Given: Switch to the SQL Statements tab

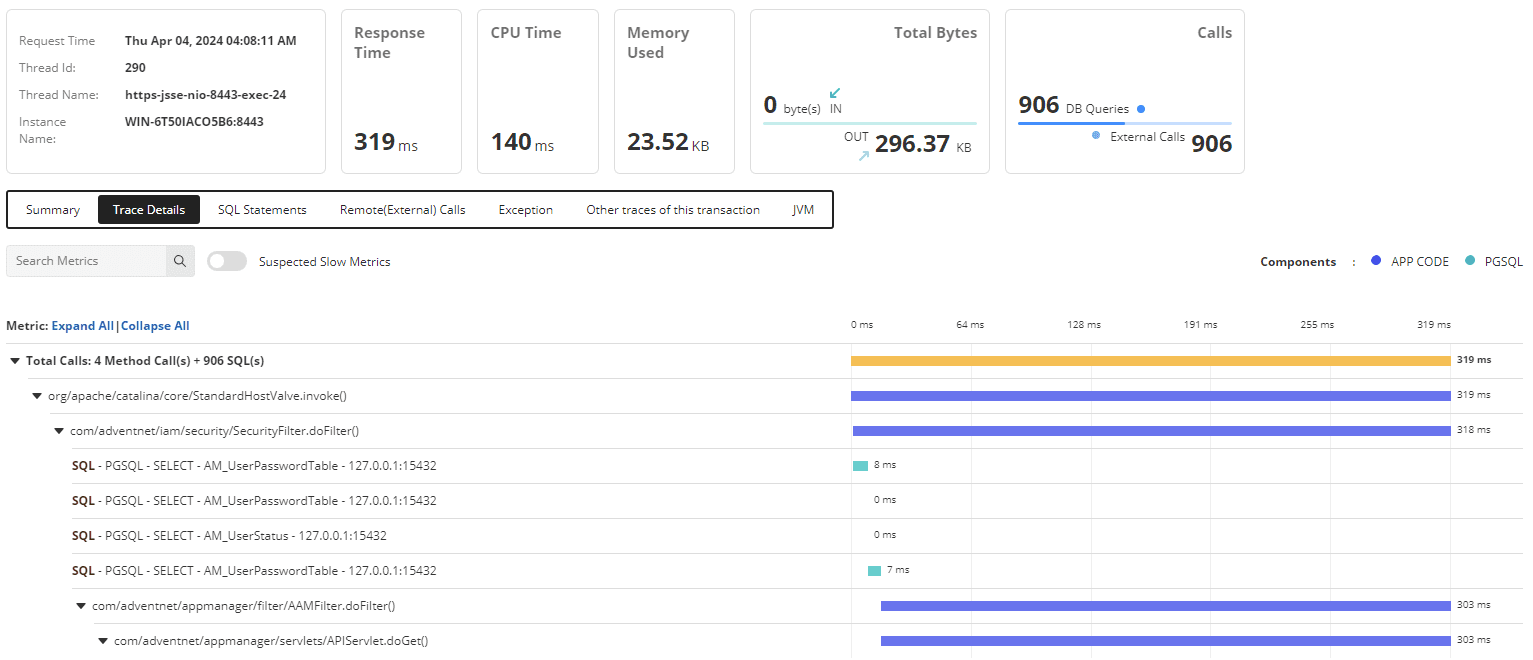Looking at the screenshot, I should tap(262, 210).
